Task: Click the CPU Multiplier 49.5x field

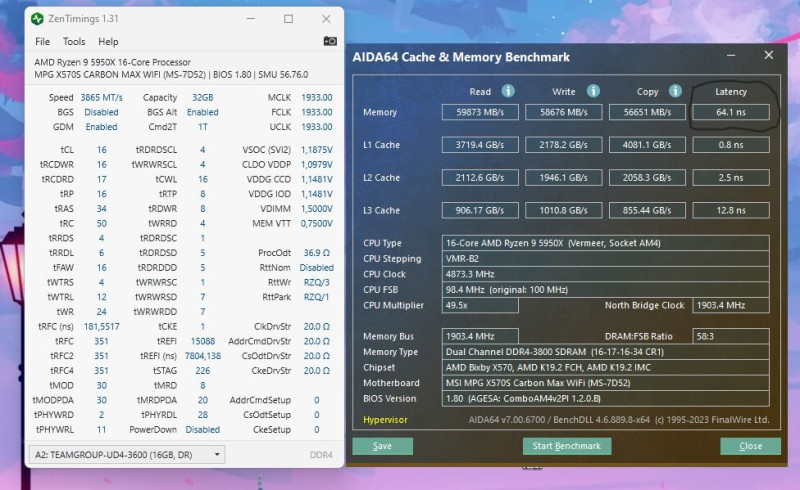Action: pyautogui.click(x=480, y=305)
